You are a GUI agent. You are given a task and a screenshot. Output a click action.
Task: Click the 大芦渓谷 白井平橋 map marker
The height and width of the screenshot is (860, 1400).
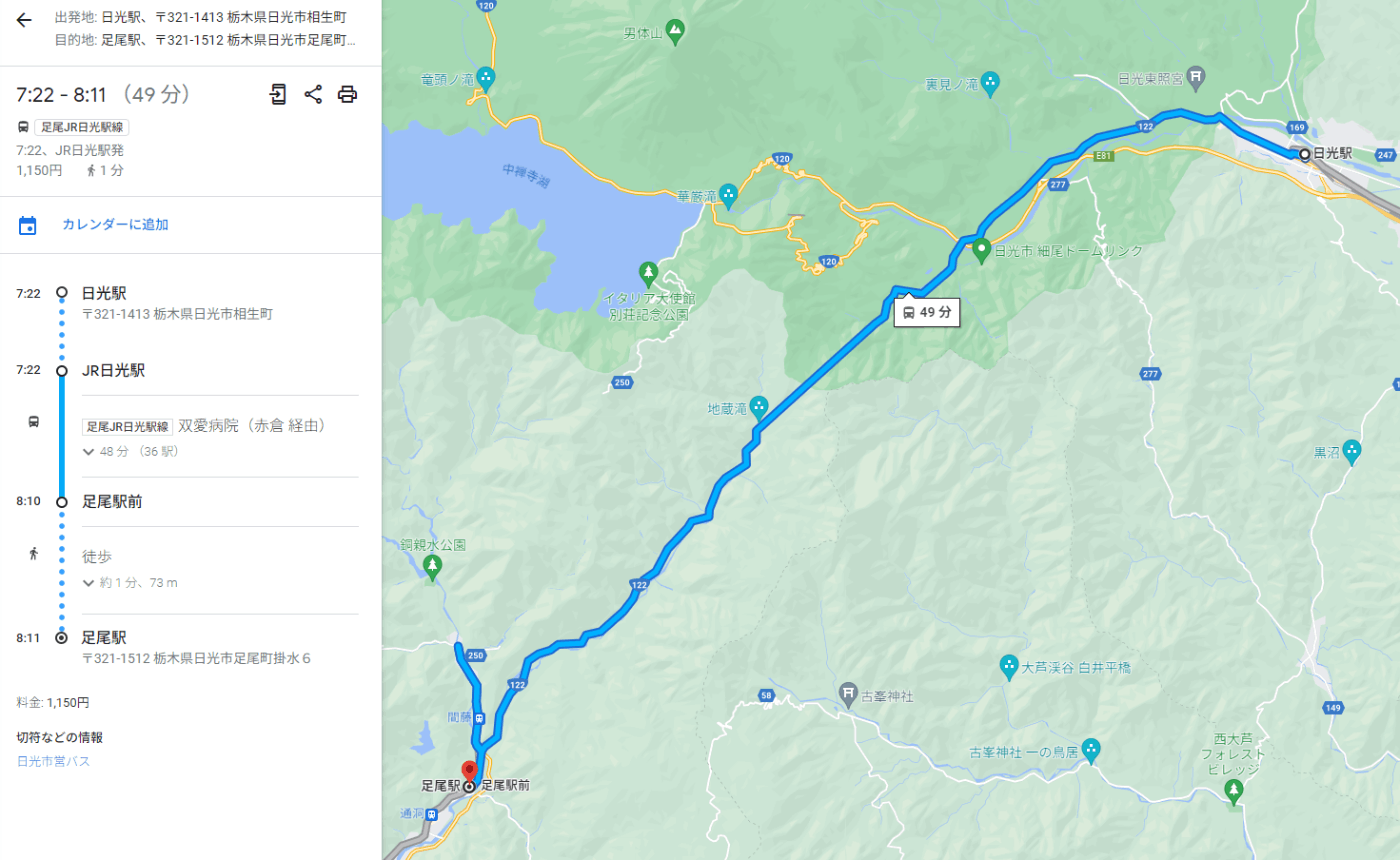tap(1010, 667)
